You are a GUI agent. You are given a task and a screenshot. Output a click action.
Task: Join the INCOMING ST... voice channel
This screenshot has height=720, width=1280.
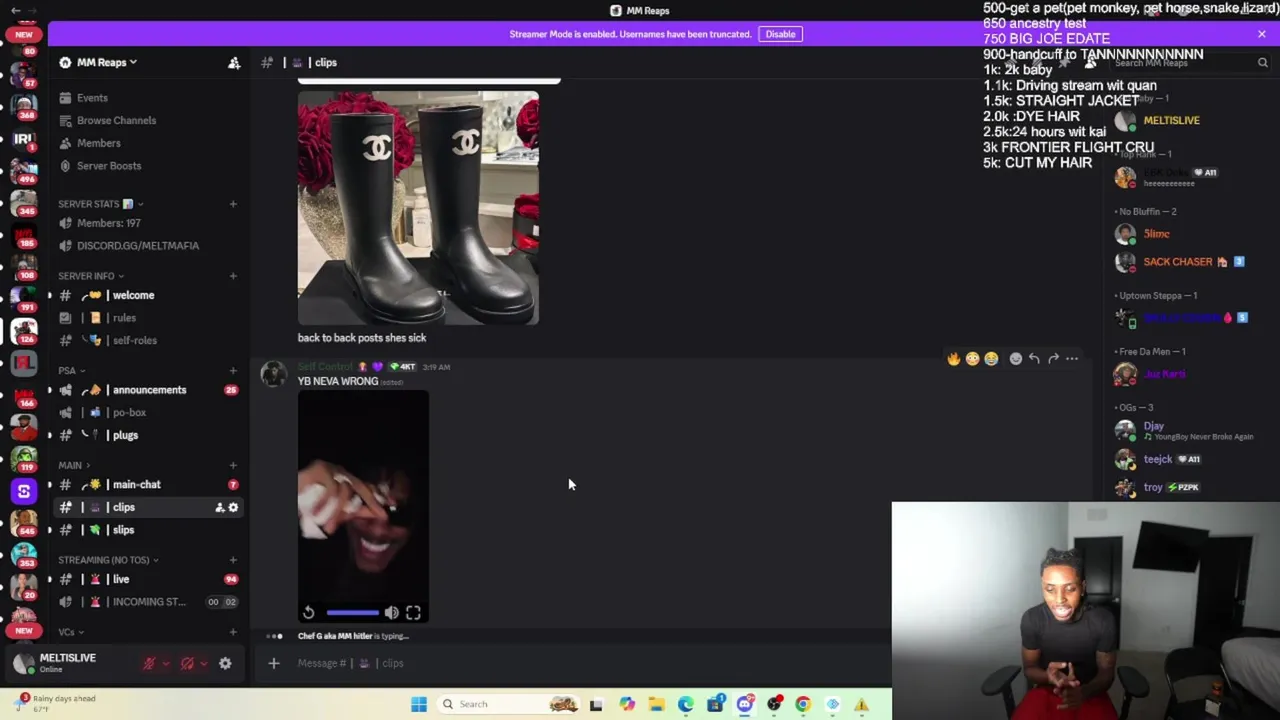pos(149,602)
